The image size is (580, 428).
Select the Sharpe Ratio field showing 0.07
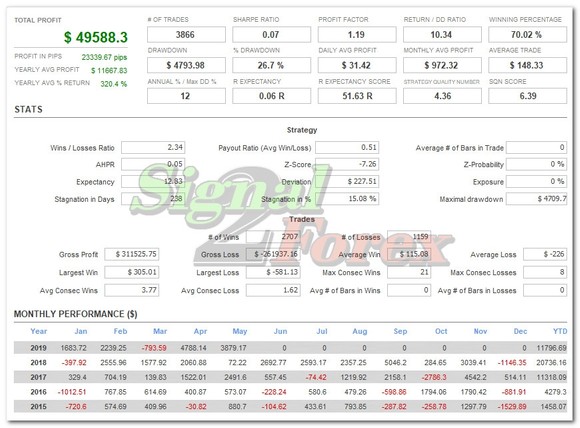point(272,35)
